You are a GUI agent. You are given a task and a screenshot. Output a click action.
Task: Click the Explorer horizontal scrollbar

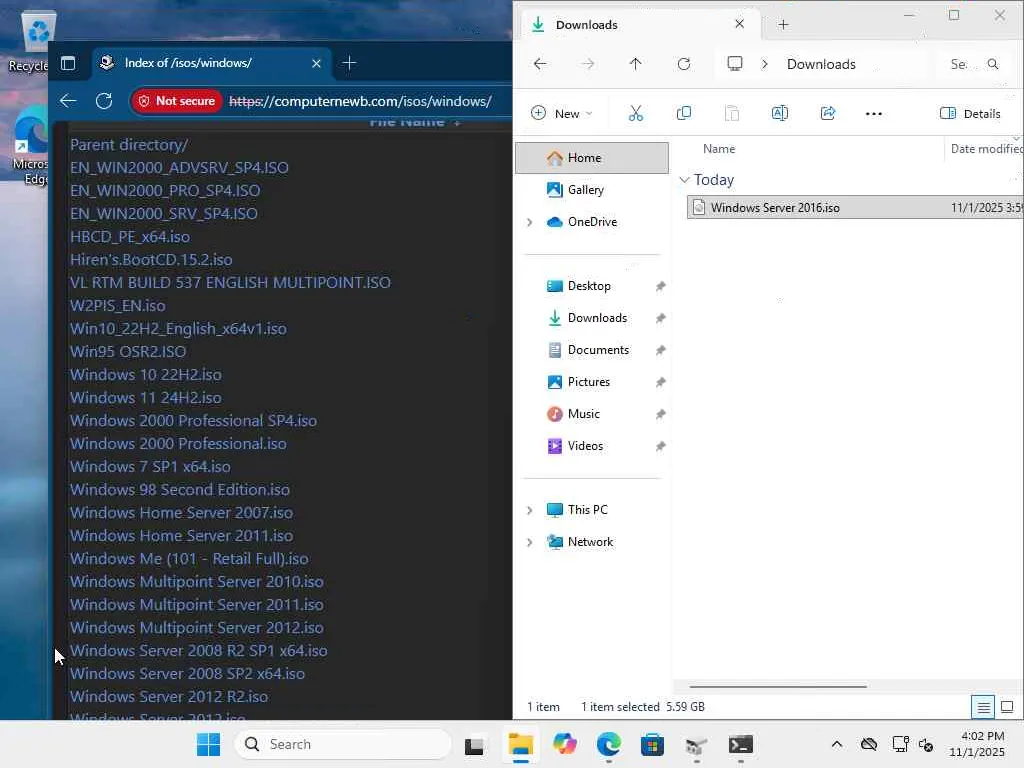click(778, 686)
